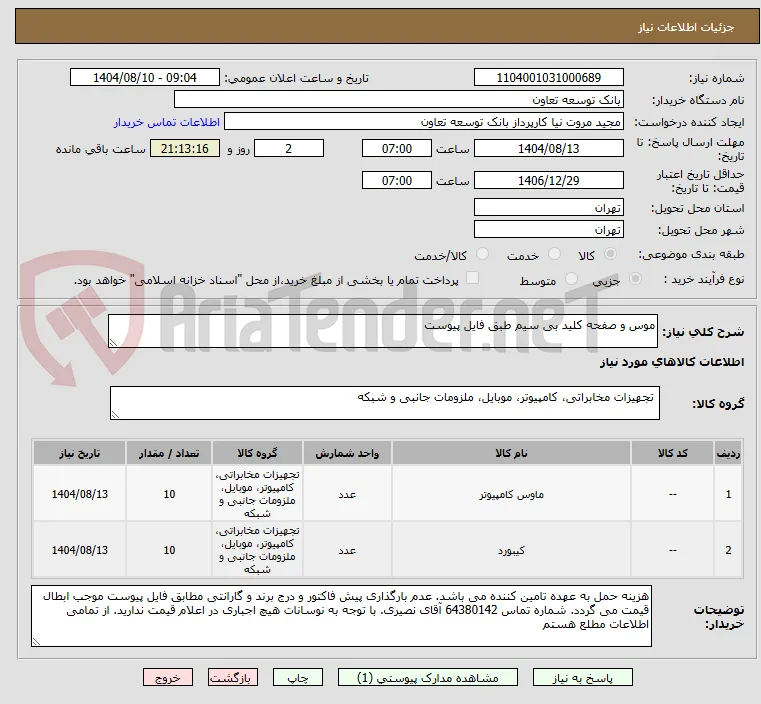
Task: Click the چاپ print button
Action: [298, 677]
